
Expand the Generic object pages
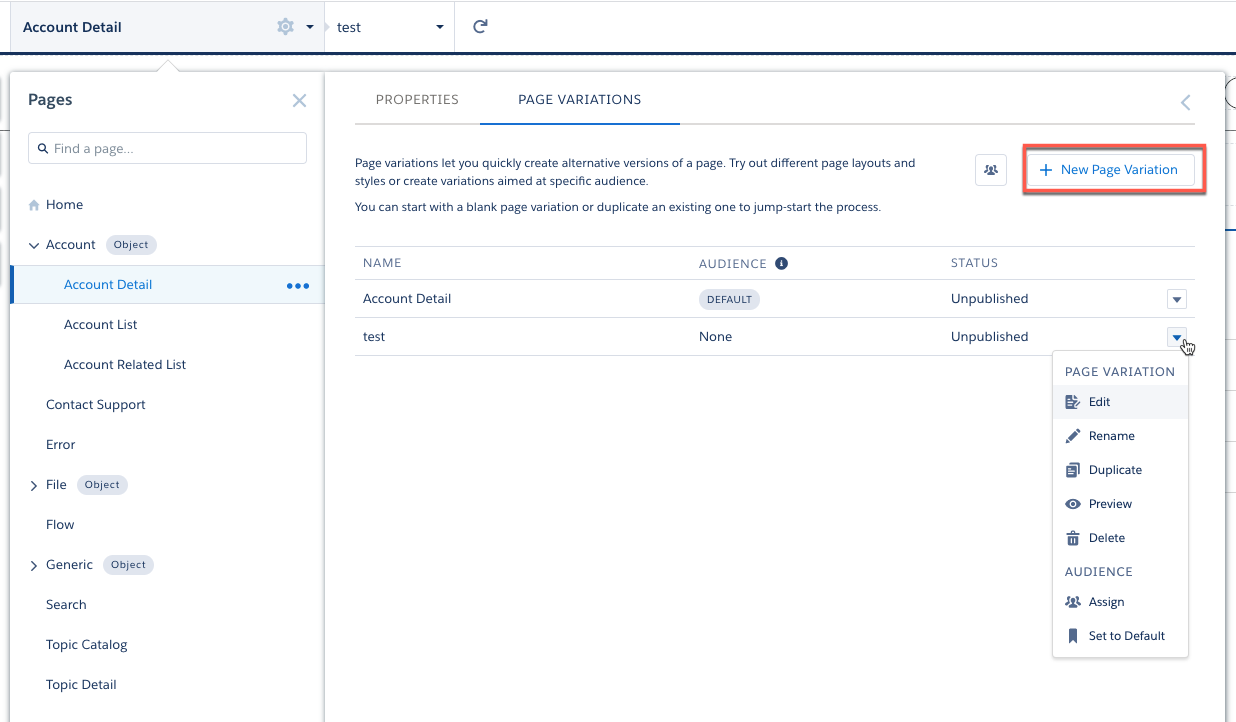tap(34, 565)
